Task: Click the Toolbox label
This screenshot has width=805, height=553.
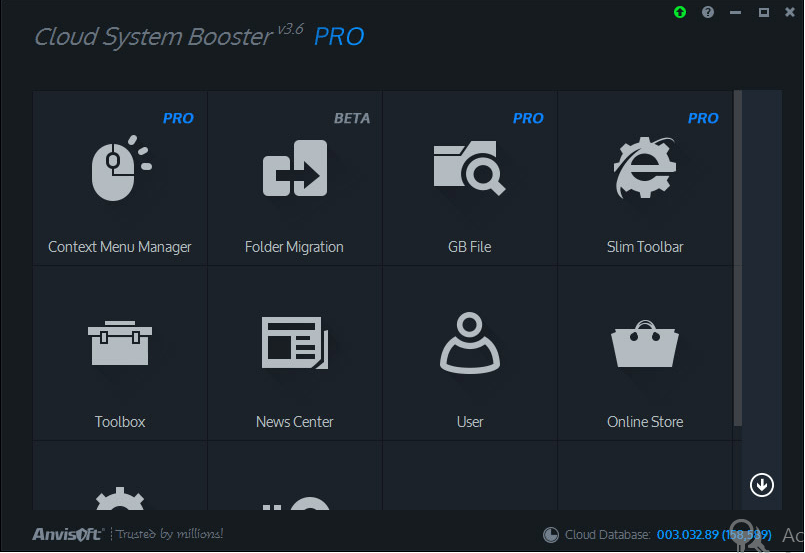Action: pyautogui.click(x=120, y=422)
